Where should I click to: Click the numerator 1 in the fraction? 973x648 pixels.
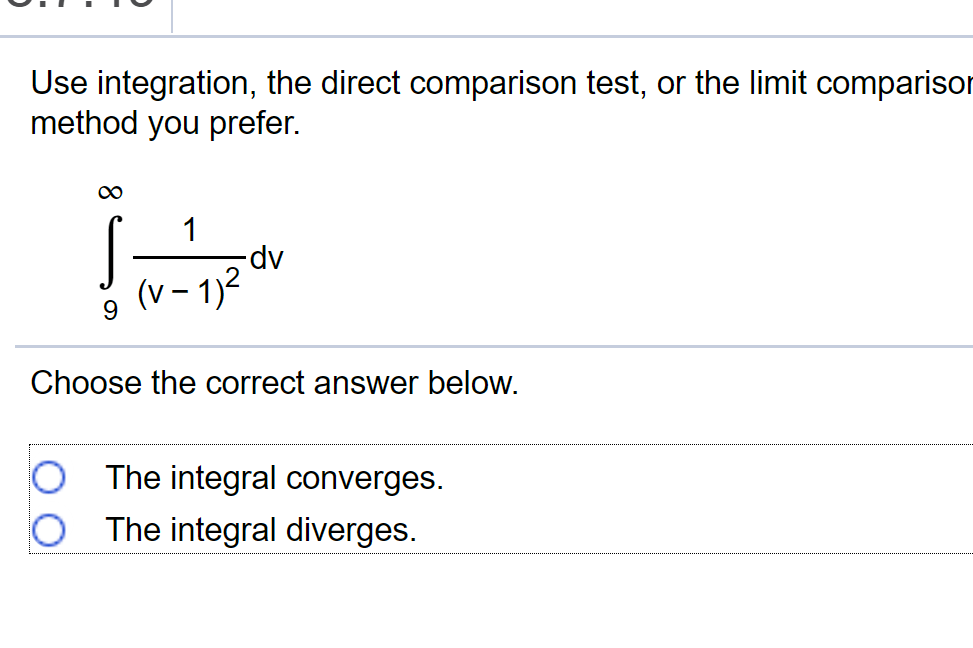coord(190,228)
